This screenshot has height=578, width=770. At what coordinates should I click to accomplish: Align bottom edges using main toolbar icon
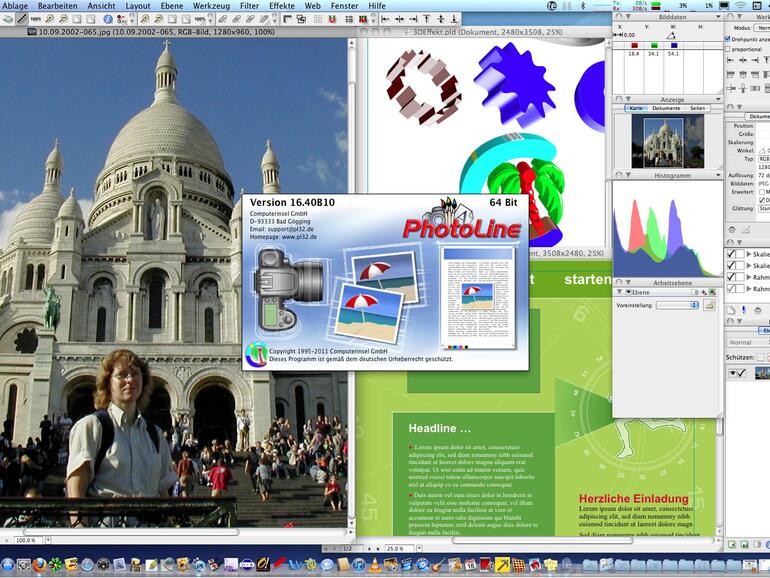tap(454, 19)
